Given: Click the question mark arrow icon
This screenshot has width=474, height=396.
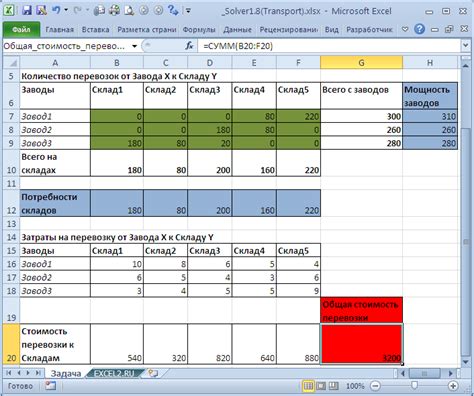Looking at the screenshot, I should pos(173,11).
